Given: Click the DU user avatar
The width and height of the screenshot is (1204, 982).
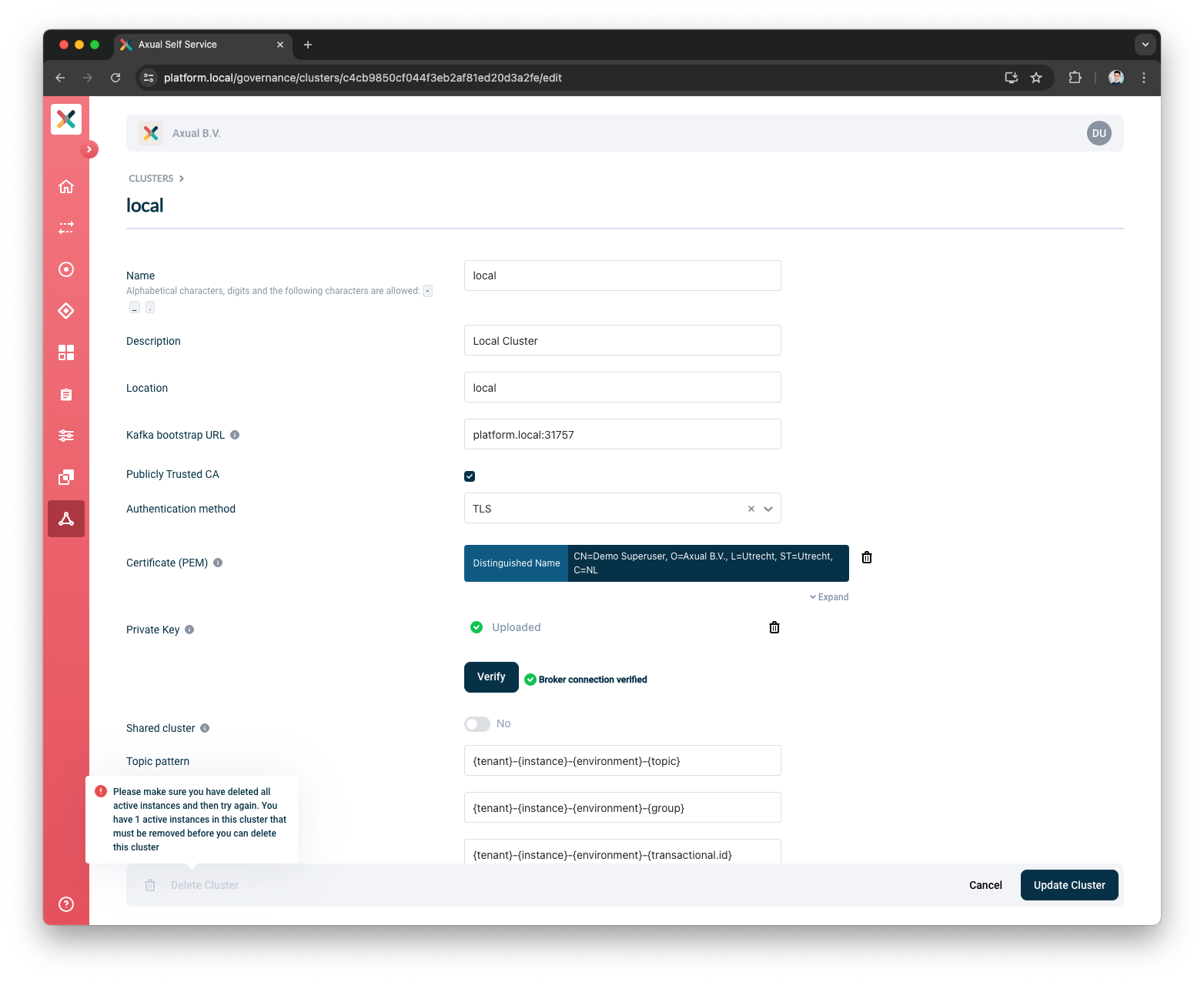Looking at the screenshot, I should tap(1099, 133).
